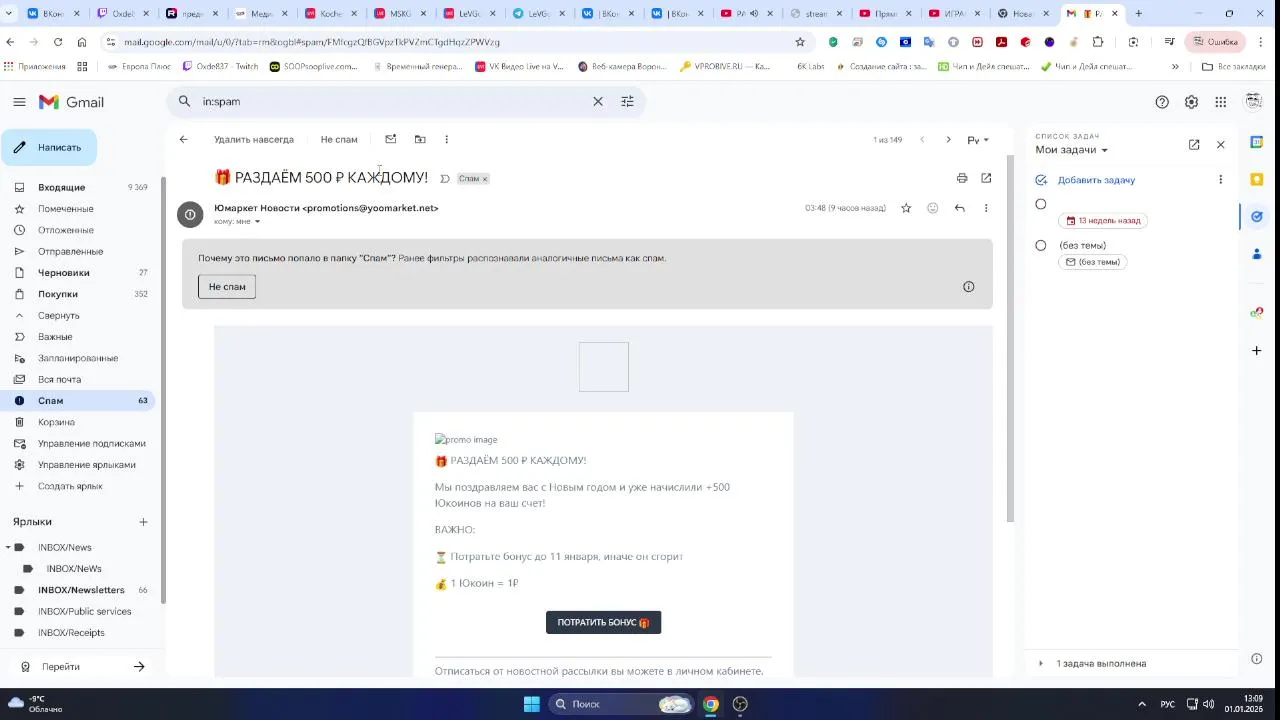Click Не спам in the toolbar

[339, 140]
